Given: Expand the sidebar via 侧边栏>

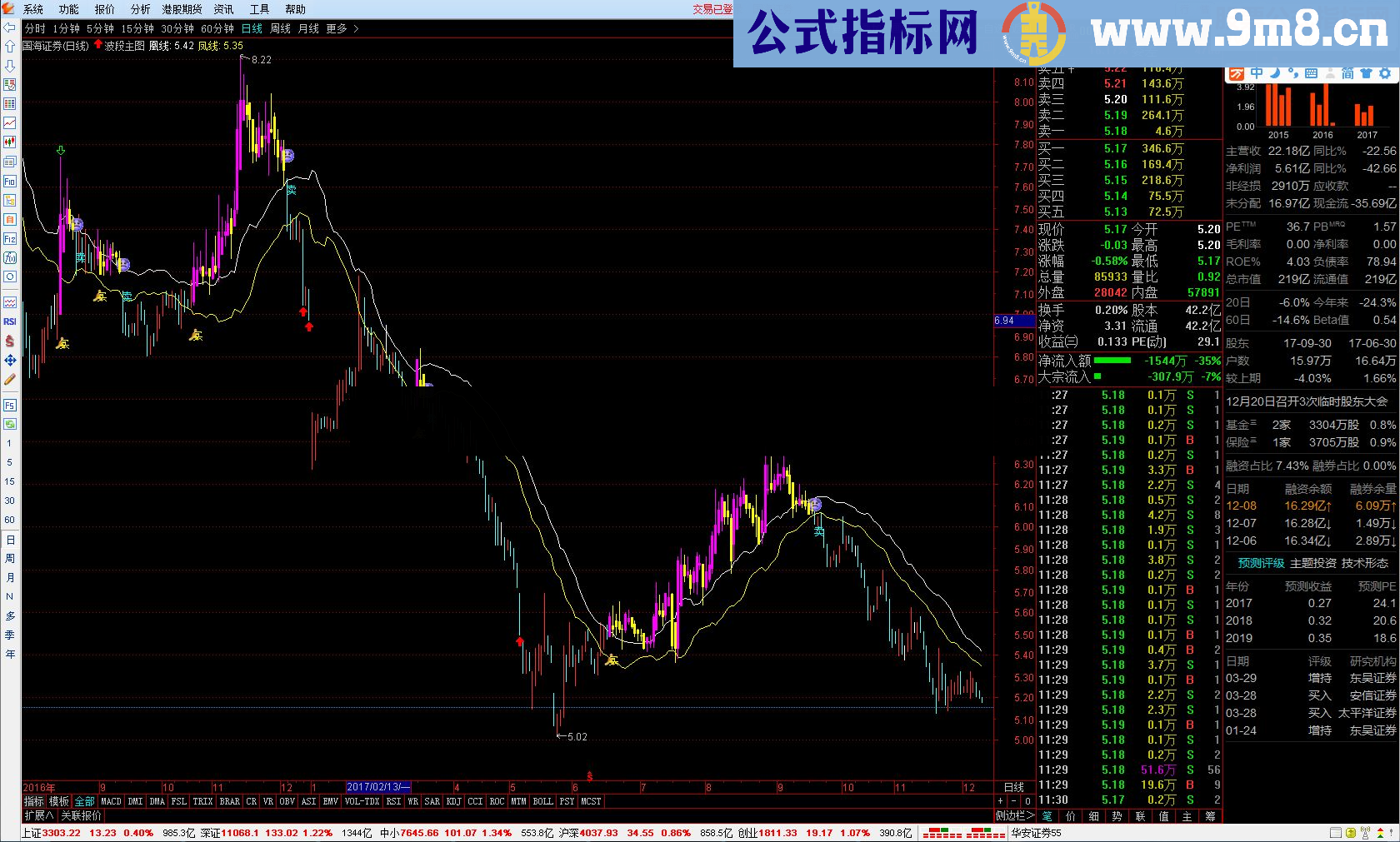Looking at the screenshot, I should [x=1014, y=815].
